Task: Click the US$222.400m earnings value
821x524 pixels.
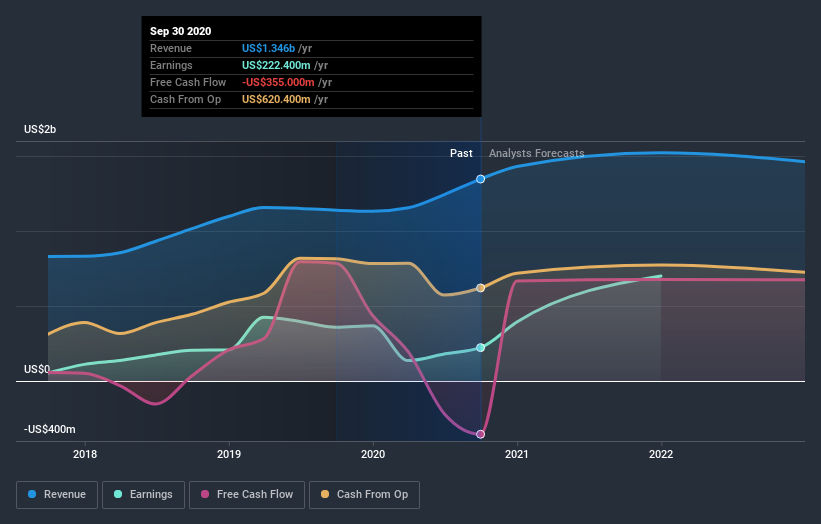Action: pyautogui.click(x=276, y=65)
